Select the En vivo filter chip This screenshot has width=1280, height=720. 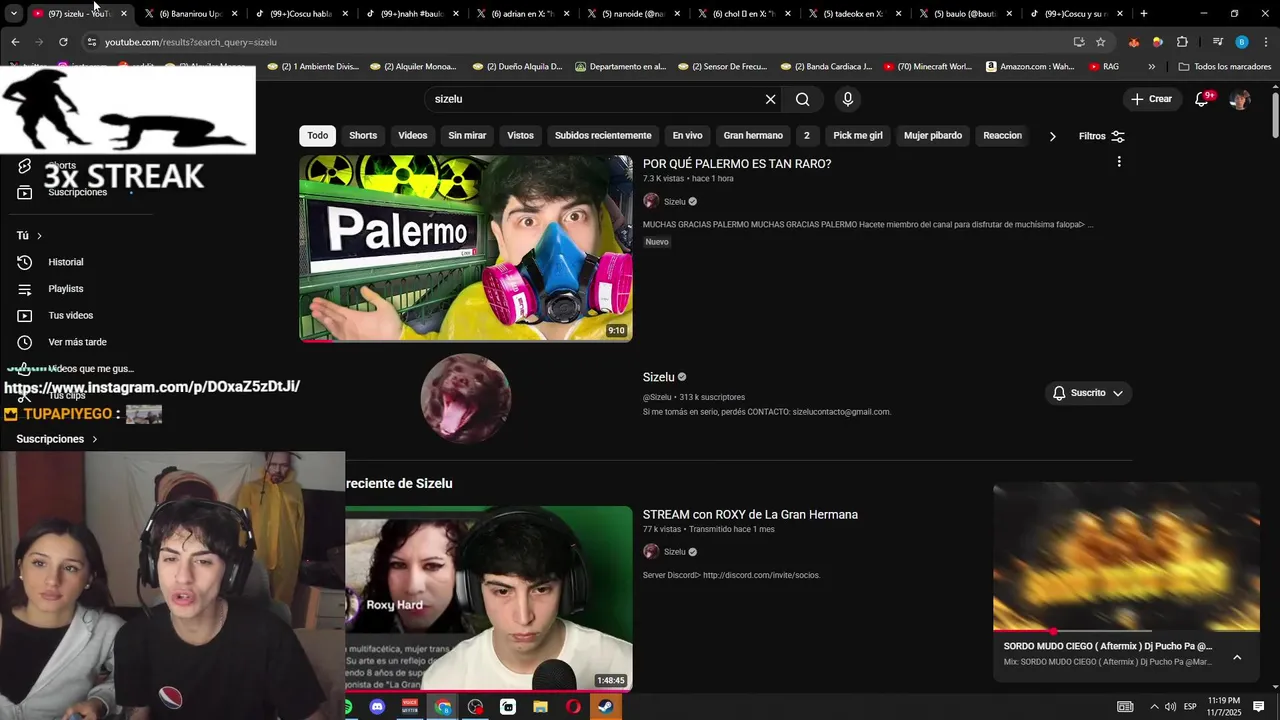pos(687,136)
